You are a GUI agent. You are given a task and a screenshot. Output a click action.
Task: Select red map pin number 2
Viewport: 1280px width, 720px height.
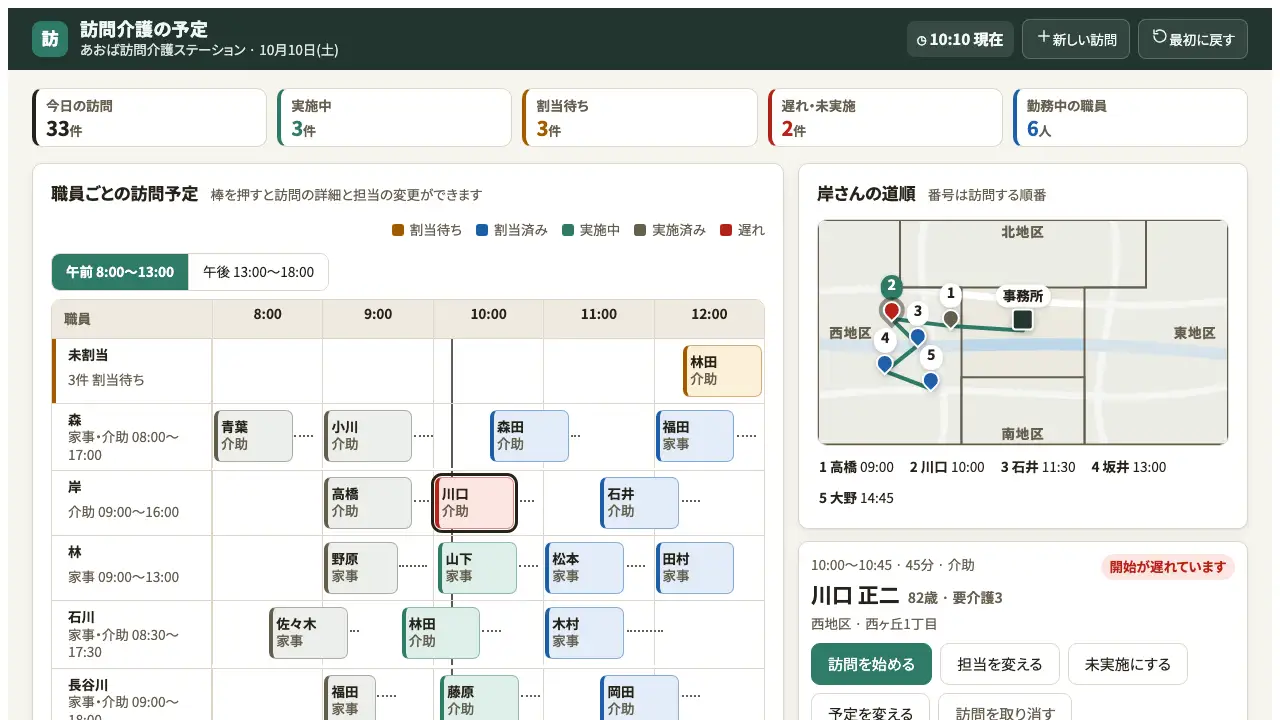[891, 311]
